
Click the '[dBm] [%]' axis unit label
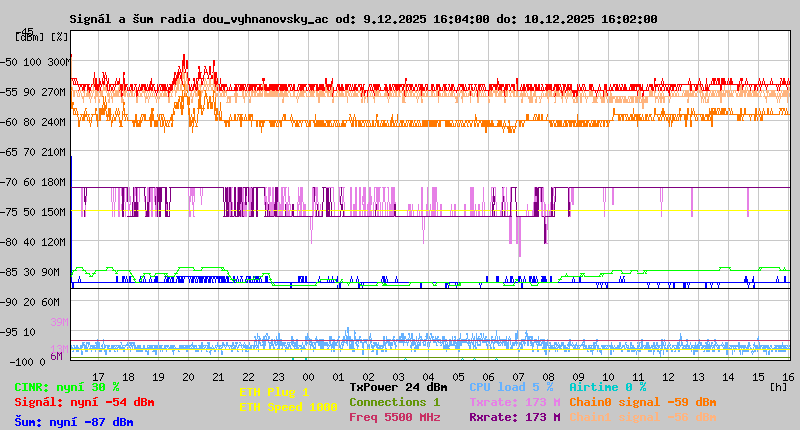tap(41, 37)
